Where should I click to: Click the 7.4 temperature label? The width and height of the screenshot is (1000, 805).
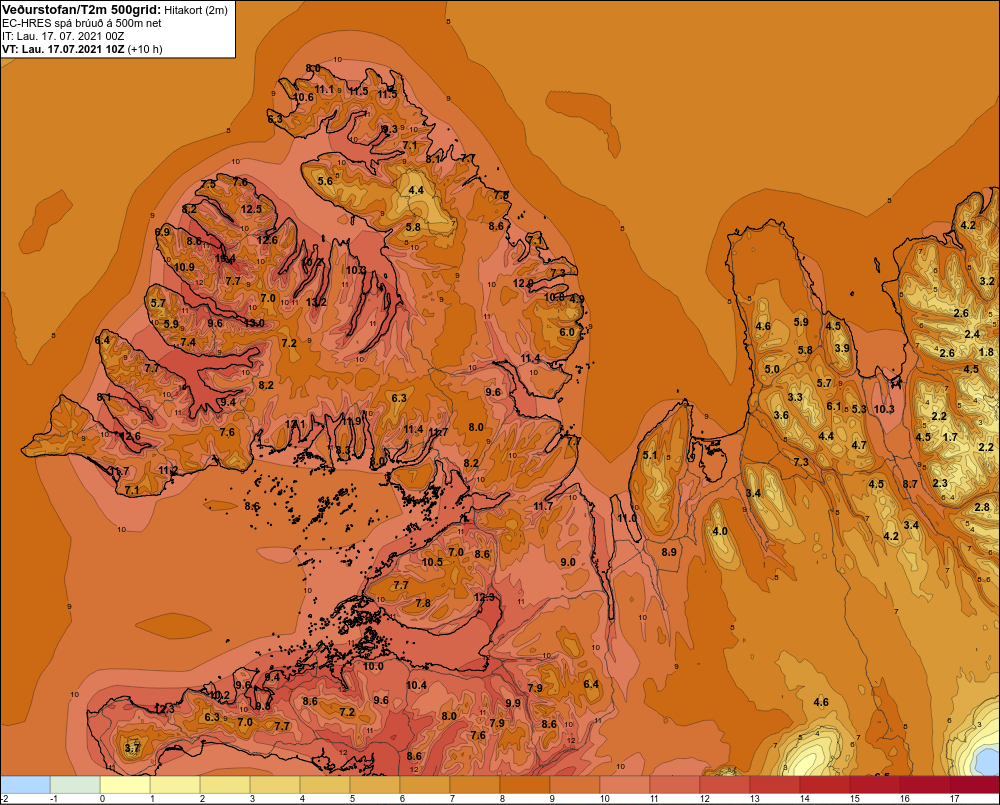(188, 343)
